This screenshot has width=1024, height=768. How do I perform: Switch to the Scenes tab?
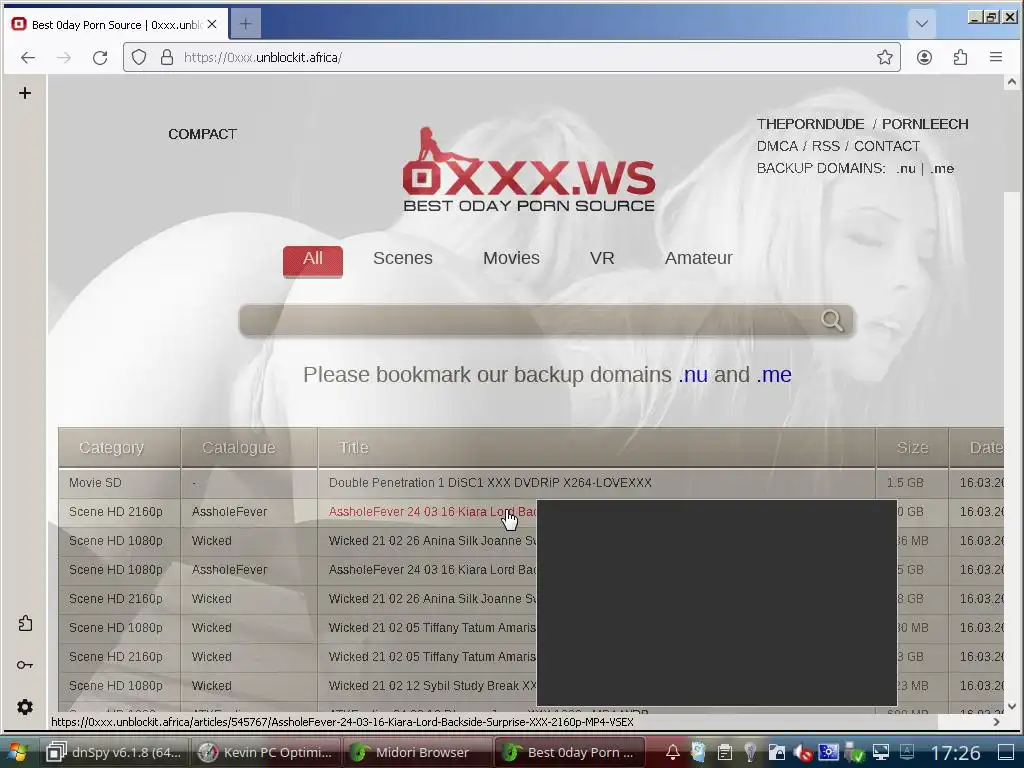pyautogui.click(x=402, y=258)
